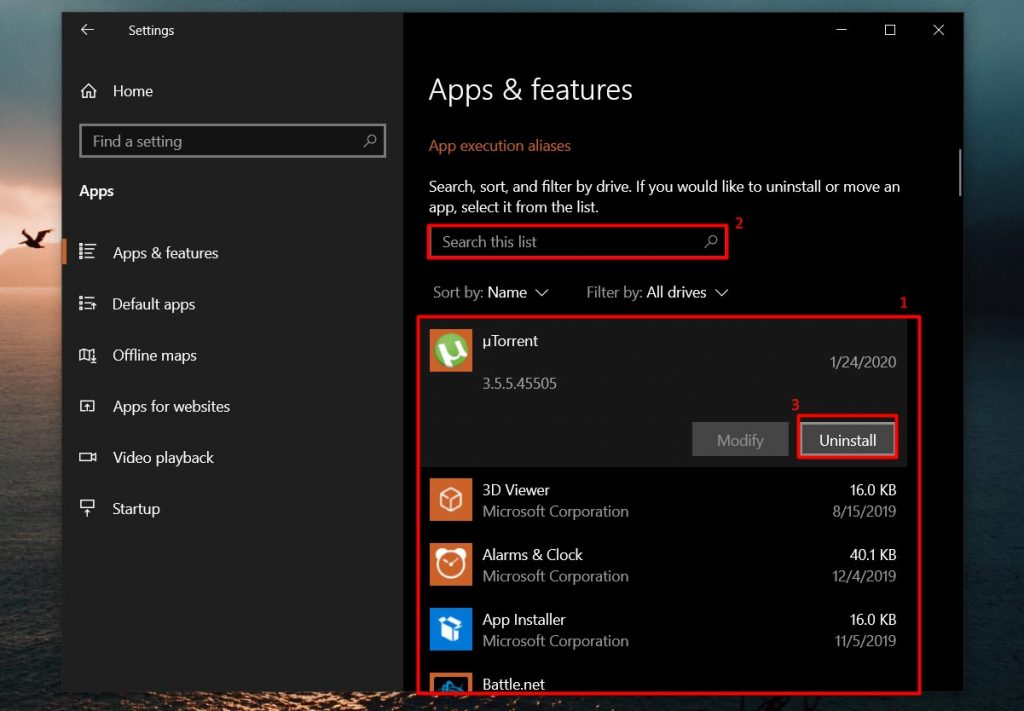This screenshot has width=1024, height=711.
Task: Click the Search this list field
Action: (578, 241)
